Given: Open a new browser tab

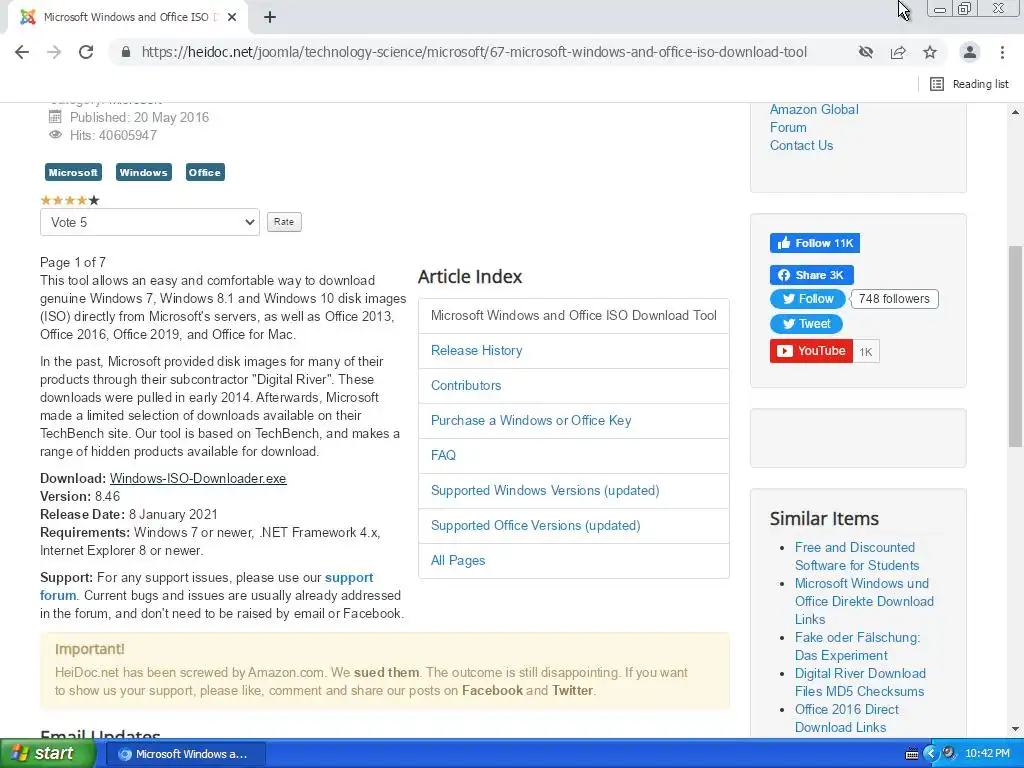Looking at the screenshot, I should click(x=270, y=18).
